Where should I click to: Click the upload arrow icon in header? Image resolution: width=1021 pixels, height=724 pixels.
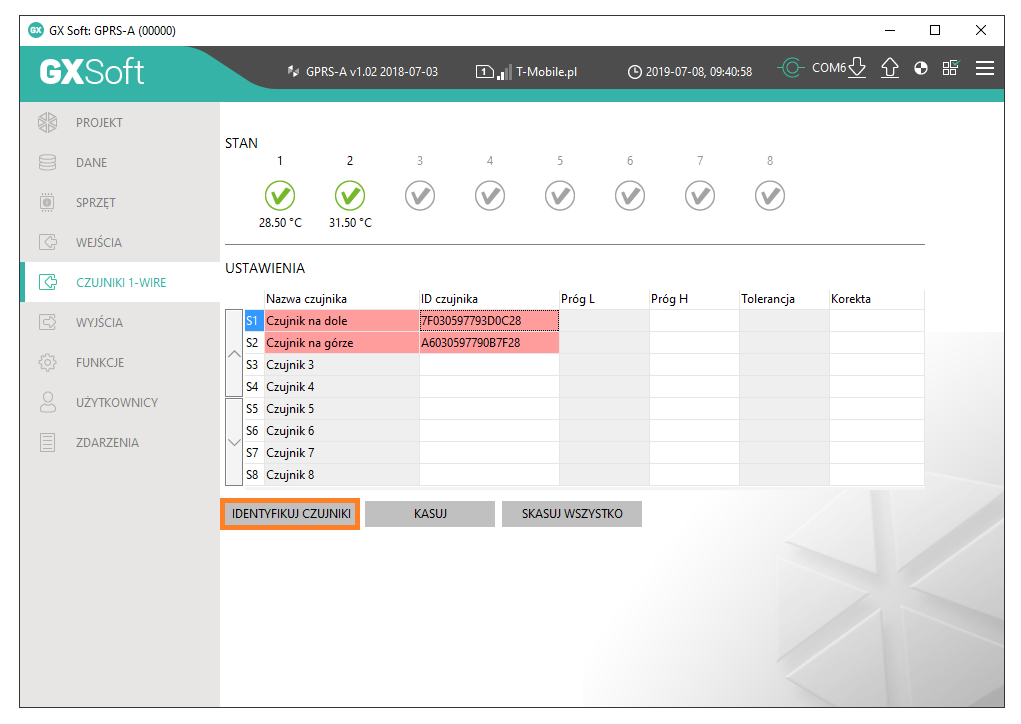click(x=889, y=68)
